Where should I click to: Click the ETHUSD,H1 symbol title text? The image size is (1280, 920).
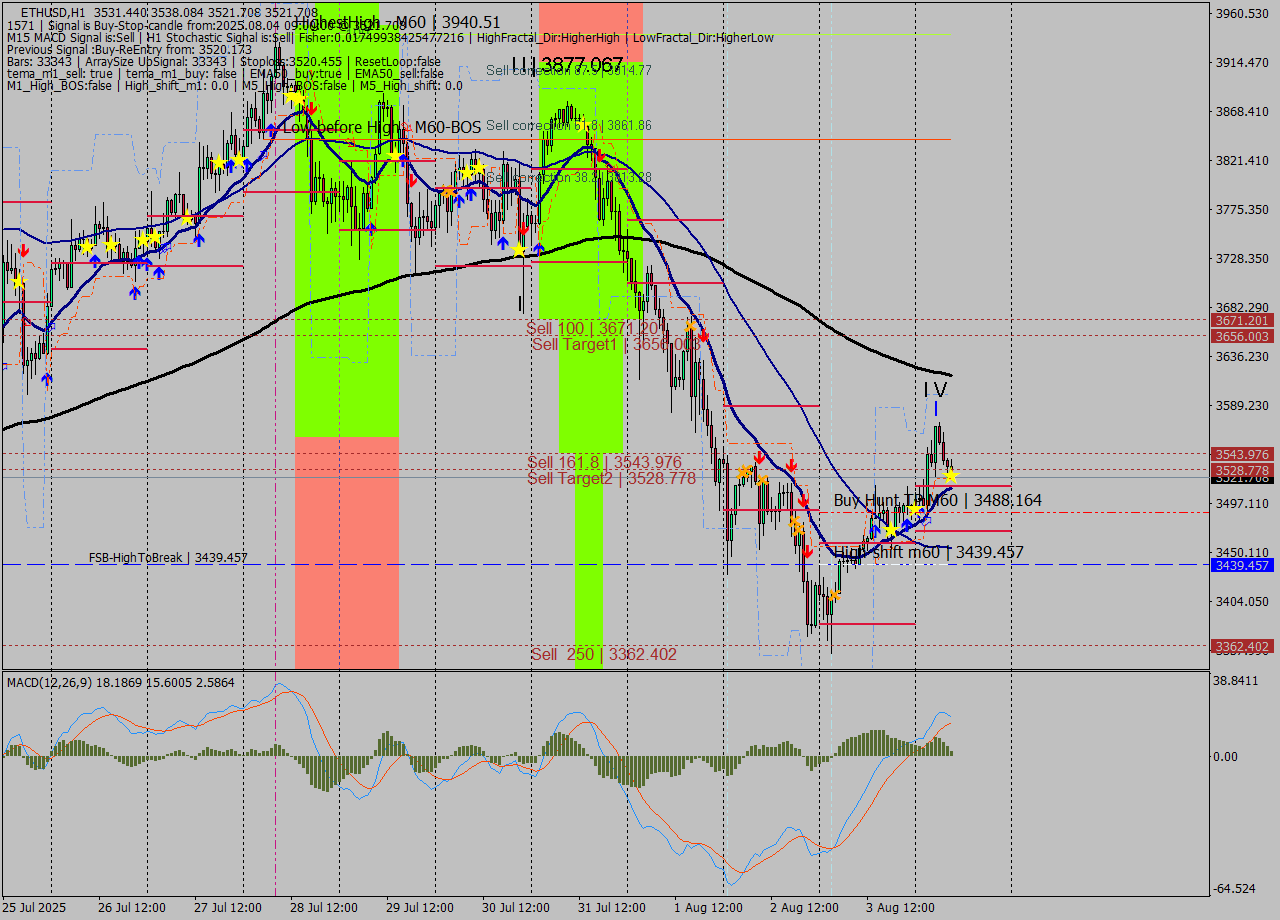click(52, 12)
